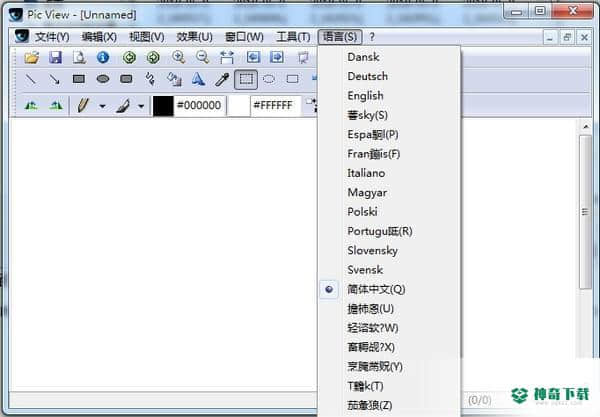Click the second green Mirror image icon
The image size is (600, 417).
(x=56, y=105)
